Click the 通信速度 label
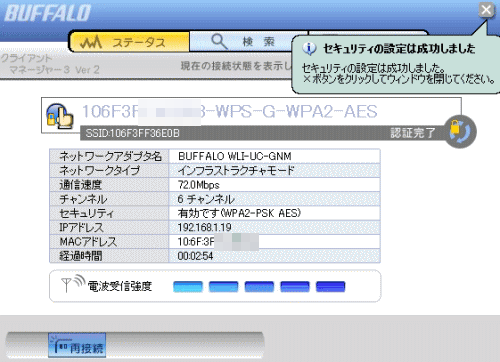 click(x=80, y=185)
